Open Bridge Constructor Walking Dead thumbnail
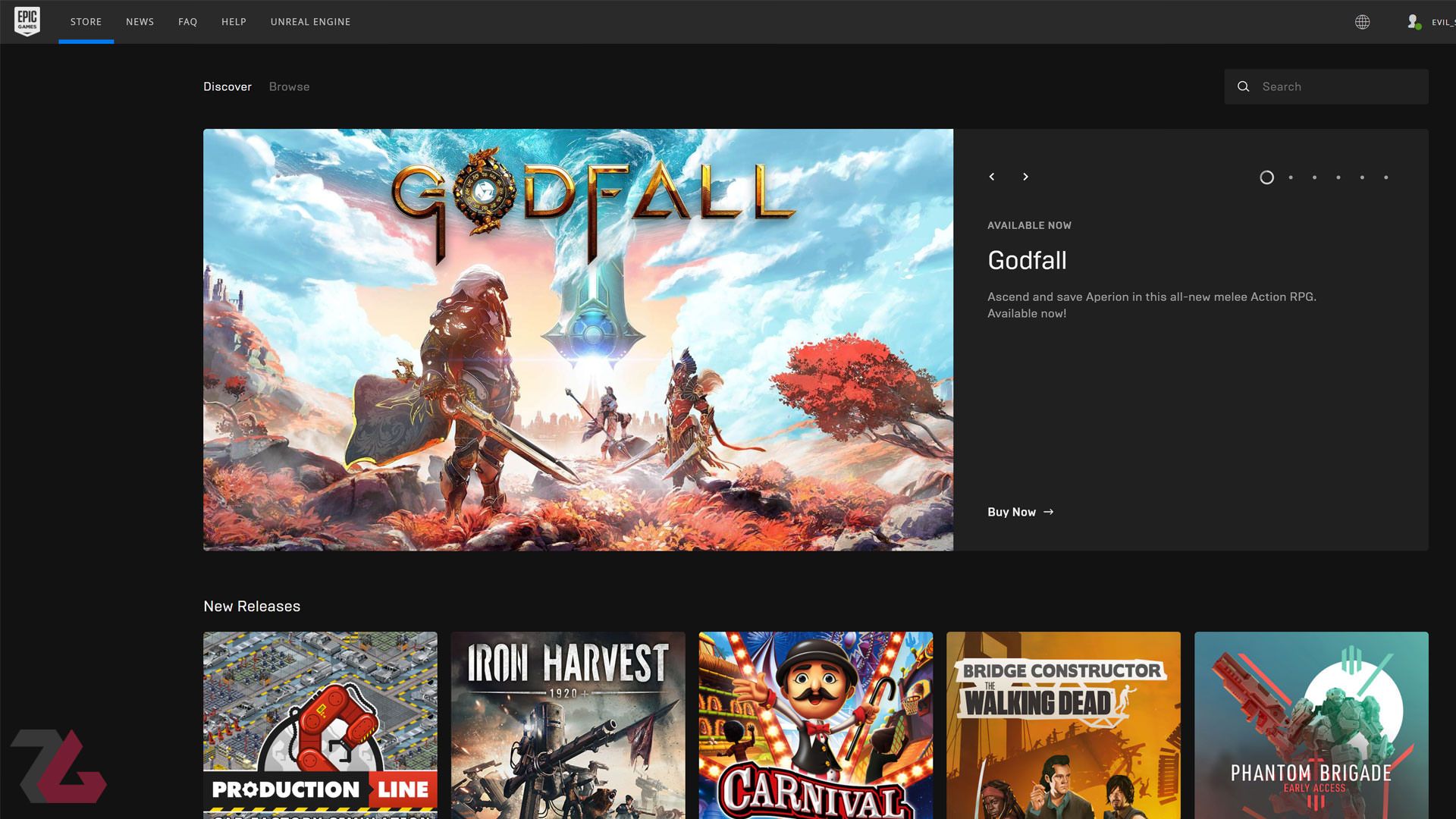 (x=1063, y=724)
